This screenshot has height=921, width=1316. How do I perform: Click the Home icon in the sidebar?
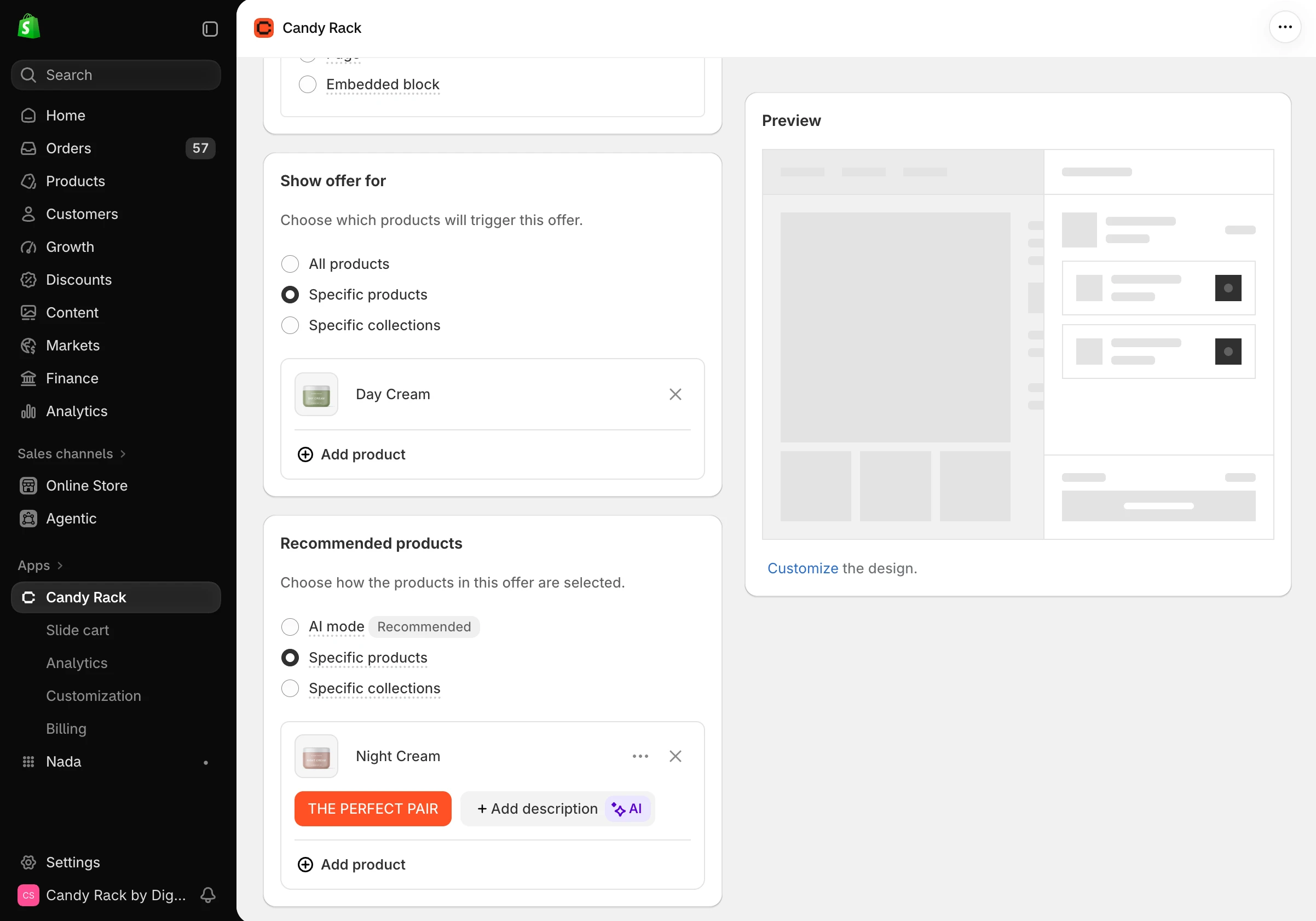pyautogui.click(x=28, y=116)
